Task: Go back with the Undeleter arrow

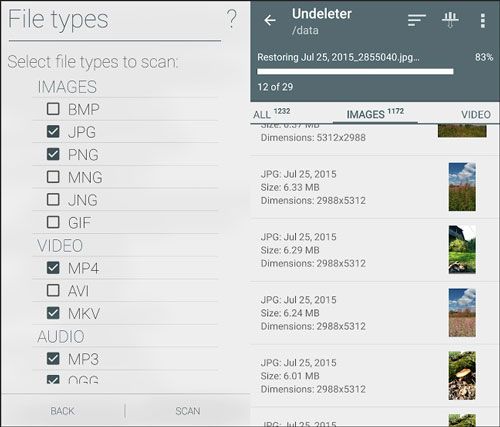Action: coord(270,21)
